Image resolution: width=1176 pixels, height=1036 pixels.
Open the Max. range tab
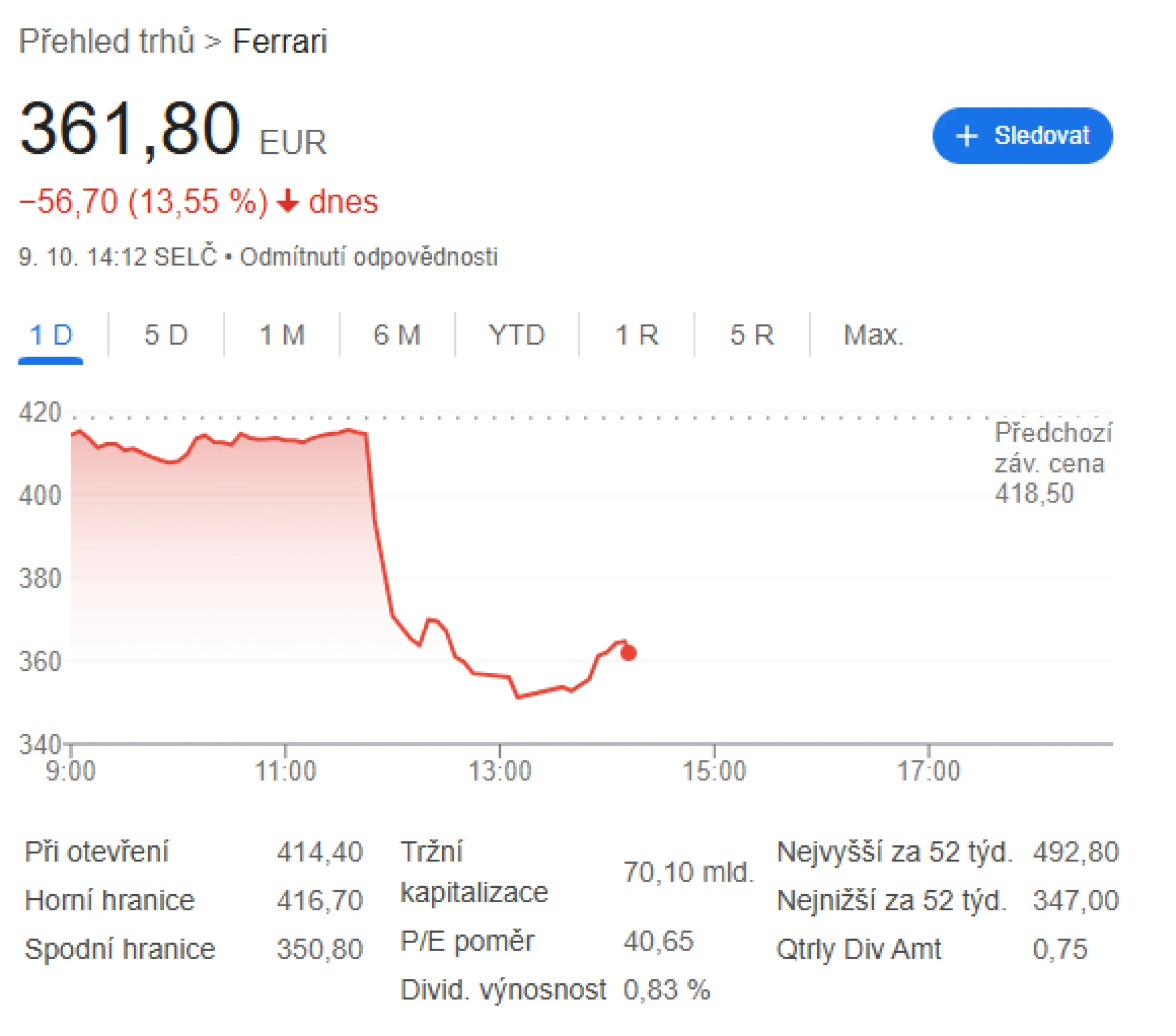coord(873,335)
